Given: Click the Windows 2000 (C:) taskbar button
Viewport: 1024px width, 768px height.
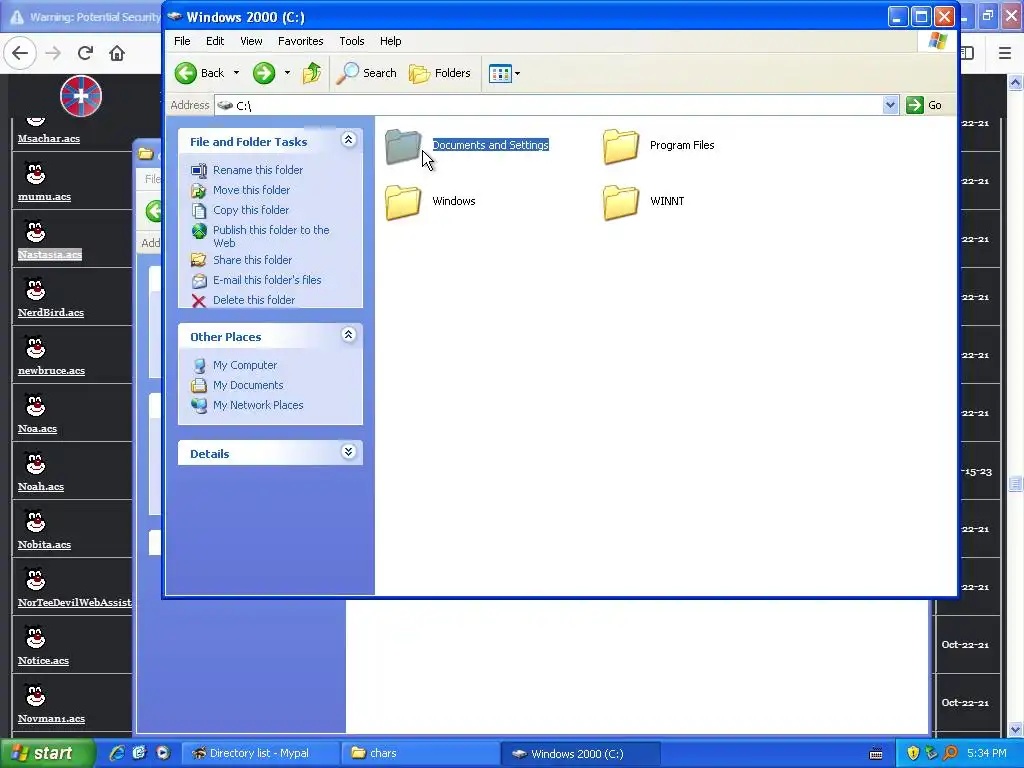Looking at the screenshot, I should click(x=581, y=753).
